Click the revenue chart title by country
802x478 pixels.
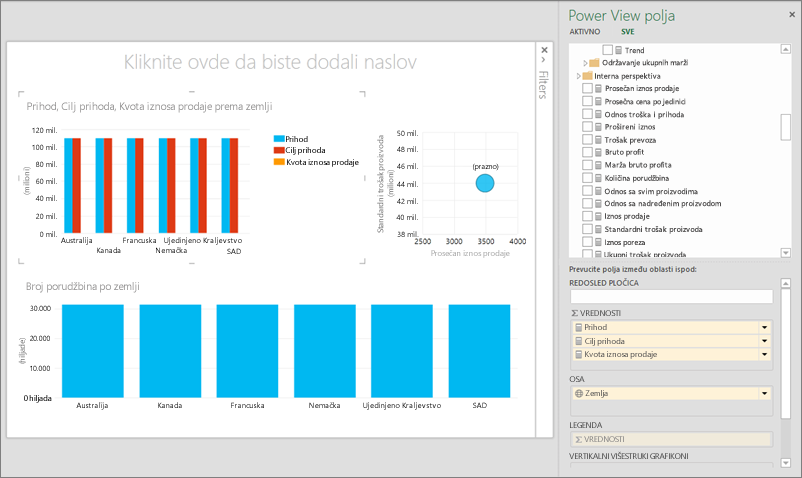[149, 106]
